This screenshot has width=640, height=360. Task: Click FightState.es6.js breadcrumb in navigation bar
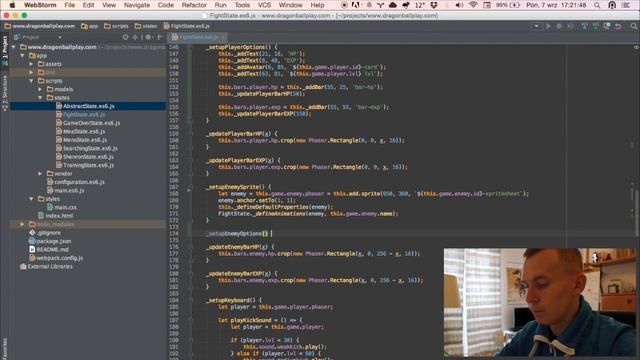(x=187, y=26)
